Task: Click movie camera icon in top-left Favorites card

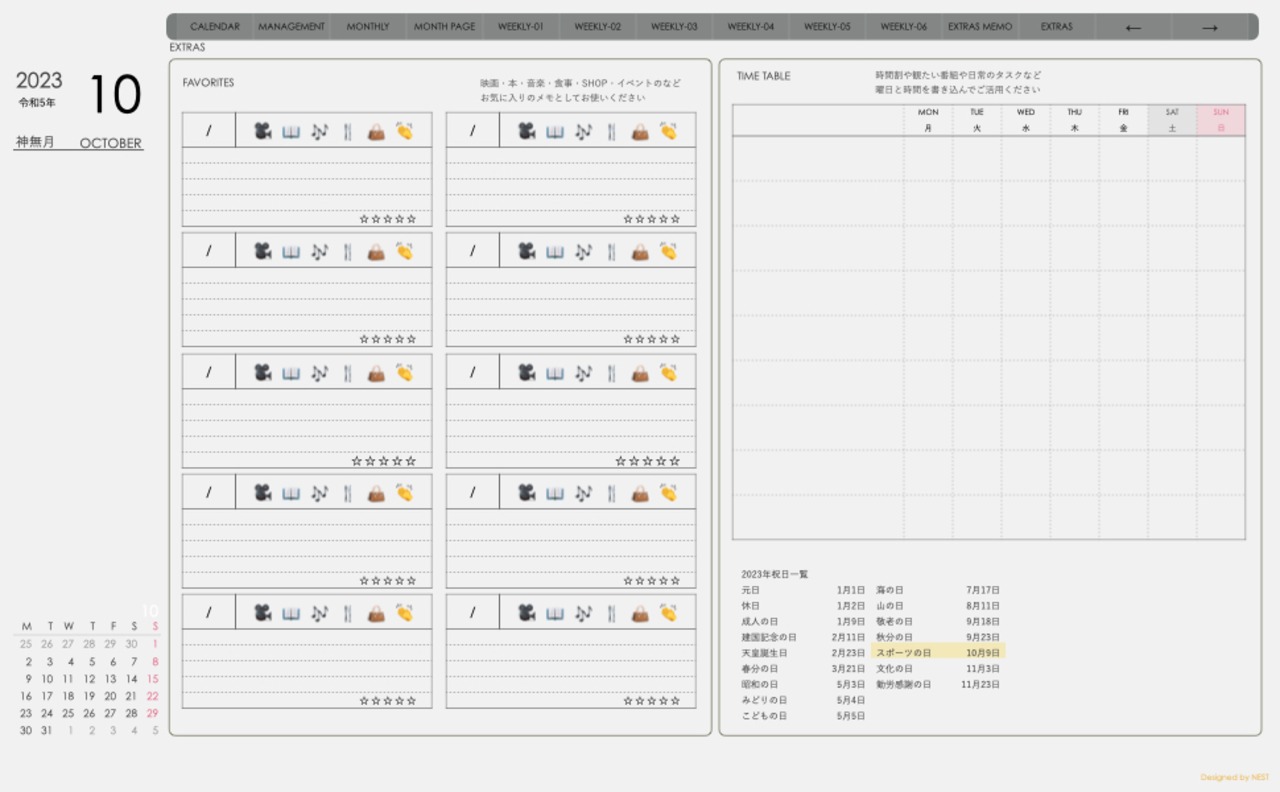Action: click(x=263, y=131)
